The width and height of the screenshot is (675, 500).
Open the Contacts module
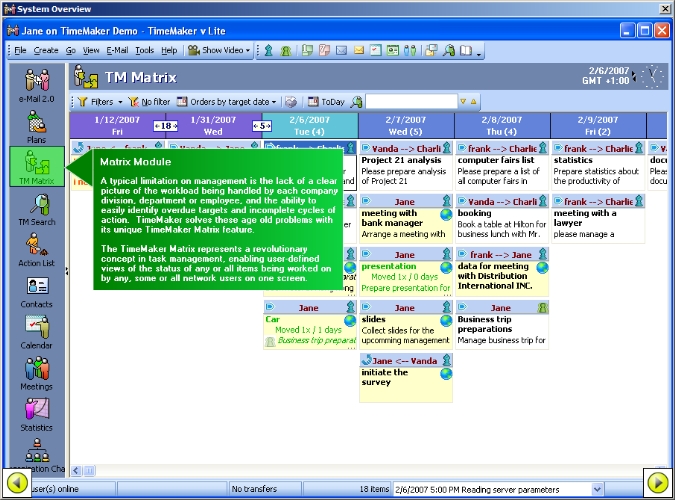pyautogui.click(x=37, y=292)
